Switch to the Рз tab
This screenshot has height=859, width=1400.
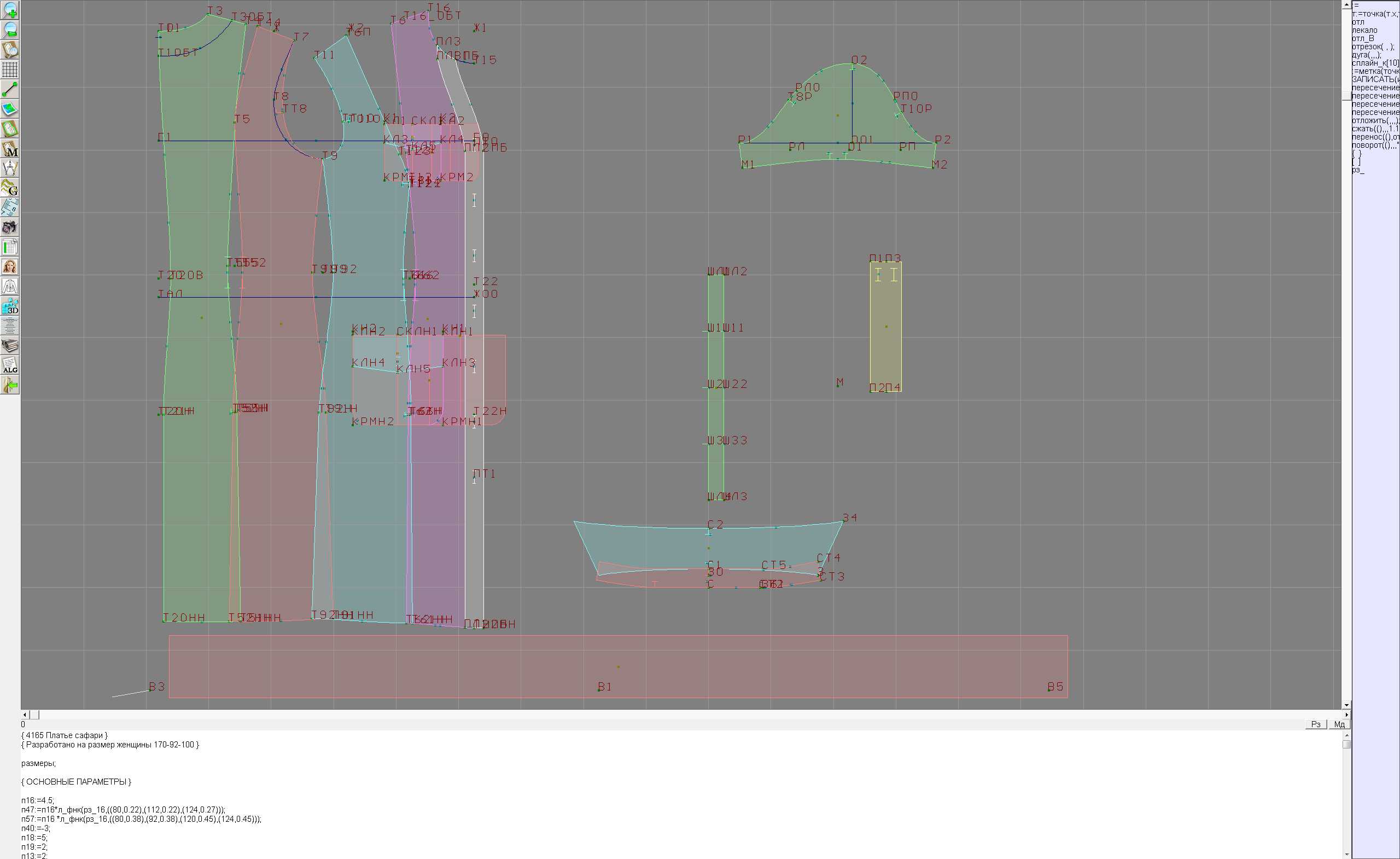tap(1316, 724)
